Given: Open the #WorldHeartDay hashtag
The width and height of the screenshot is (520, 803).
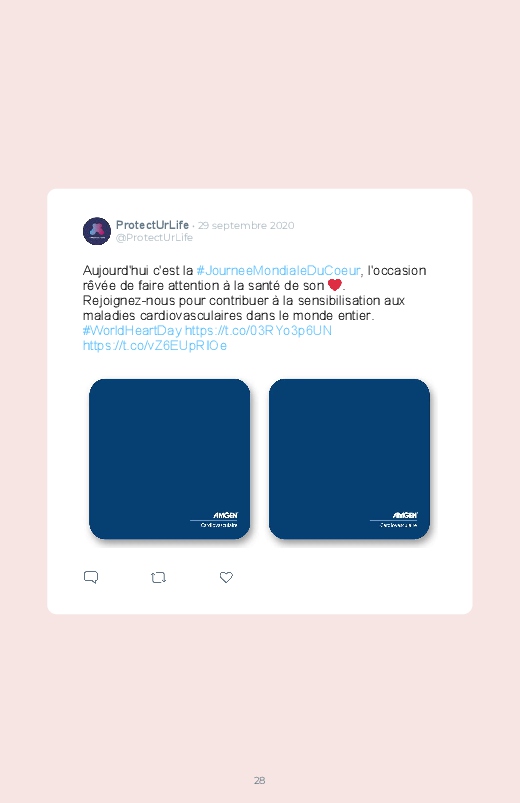Looking at the screenshot, I should (x=132, y=330).
